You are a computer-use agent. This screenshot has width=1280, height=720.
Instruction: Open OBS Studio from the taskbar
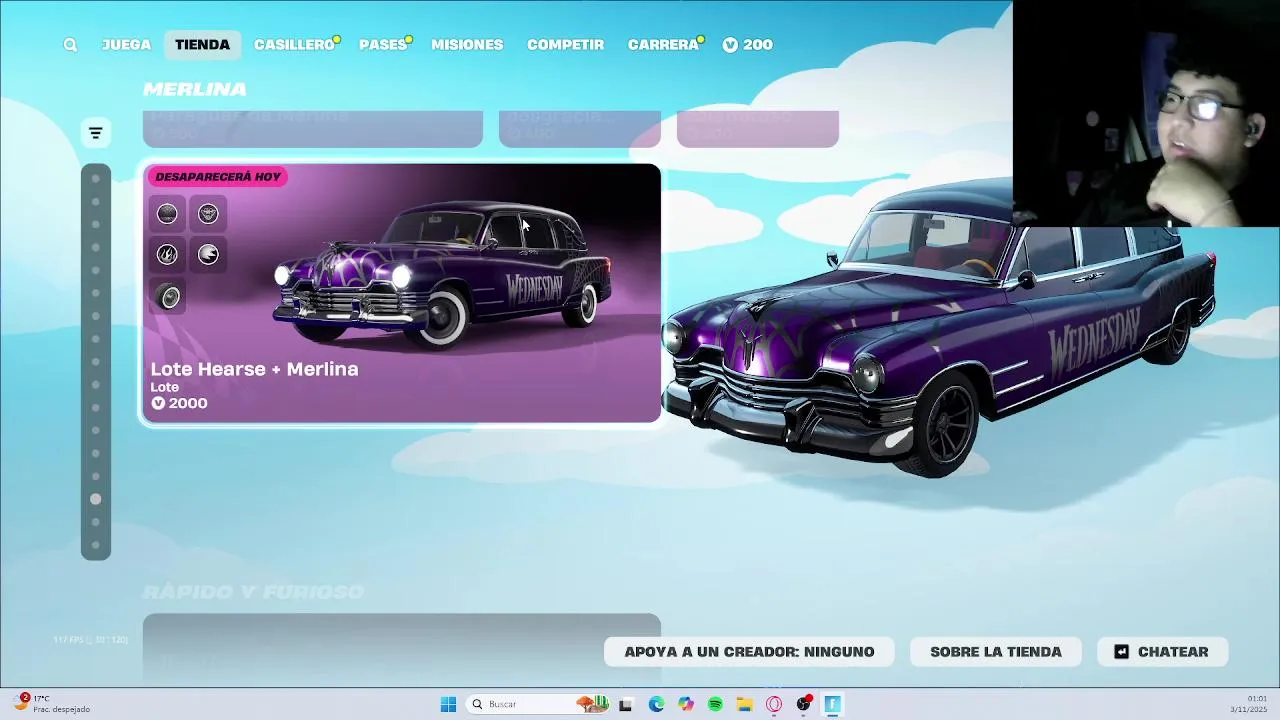[x=803, y=704]
